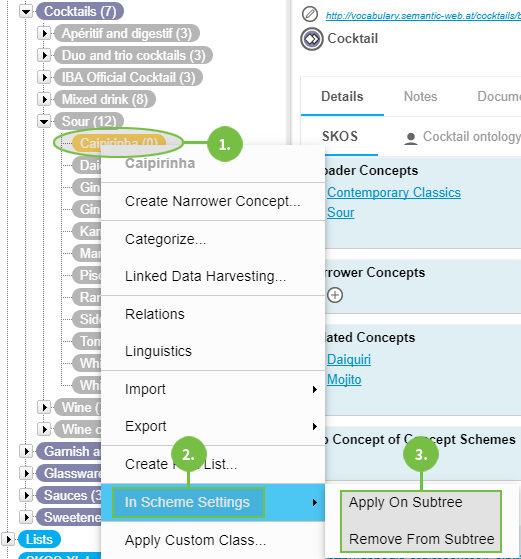The width and height of the screenshot is (521, 559).
Task: Expand Apéritif and digestif node
Action: tap(44, 34)
